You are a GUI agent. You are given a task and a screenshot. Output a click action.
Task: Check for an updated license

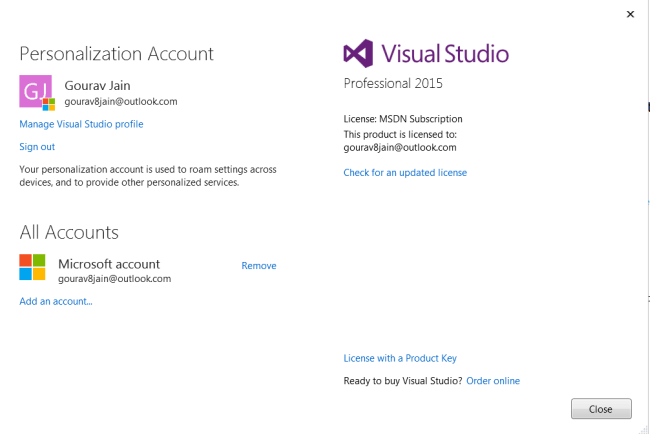click(x=405, y=172)
